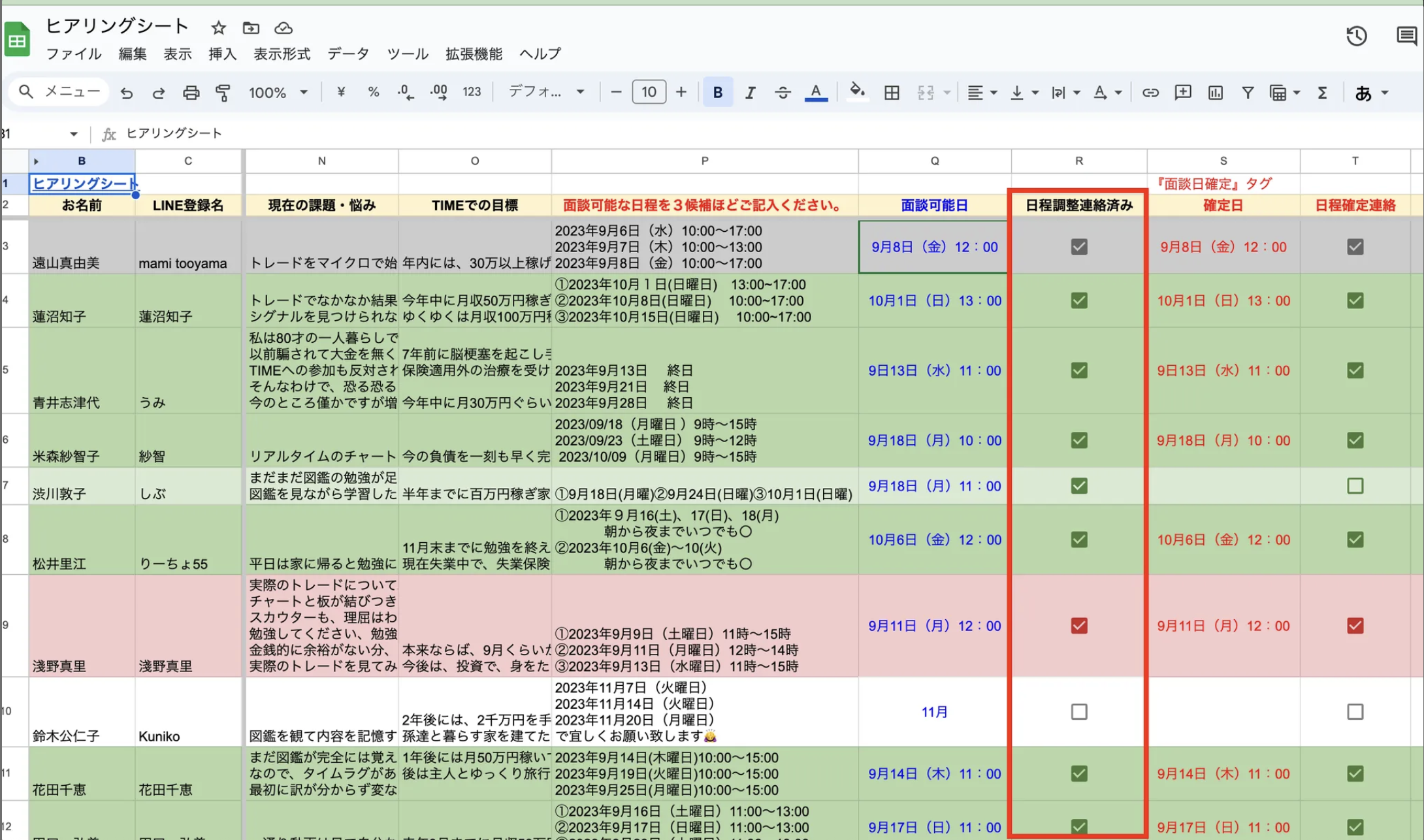This screenshot has width=1424, height=840.
Task: Open the fill color tool
Action: coord(858,92)
